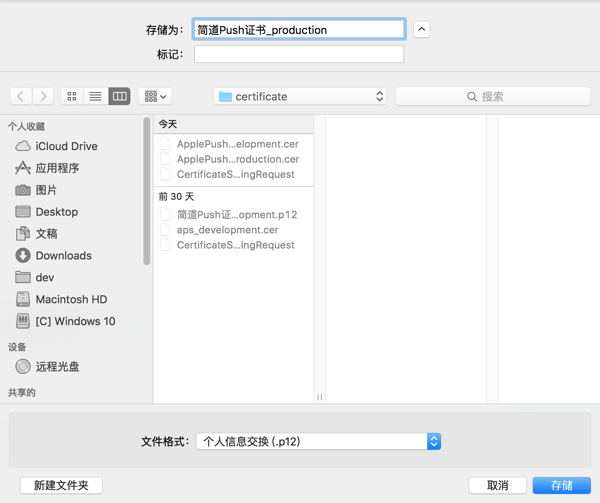The image size is (600, 503).
Task: Click the Cancel button
Action: [x=497, y=485]
